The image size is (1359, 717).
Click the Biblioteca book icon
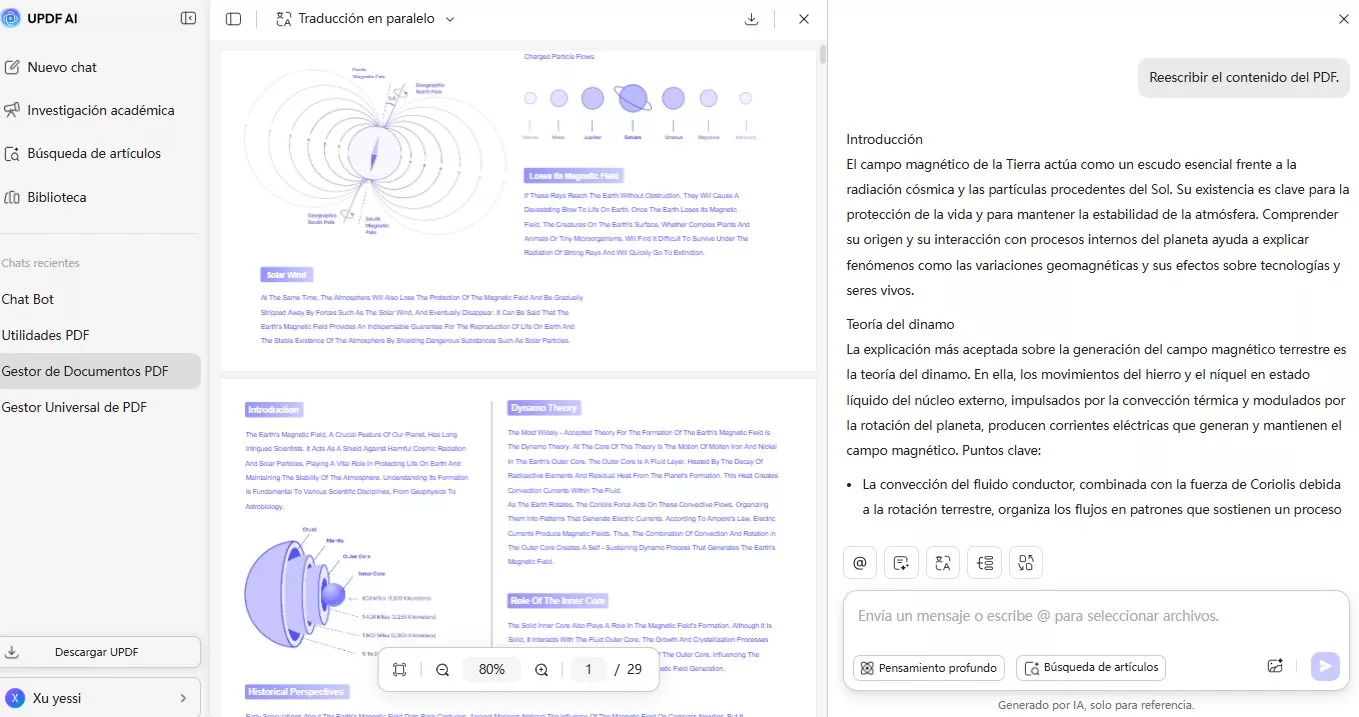click(x=12, y=197)
